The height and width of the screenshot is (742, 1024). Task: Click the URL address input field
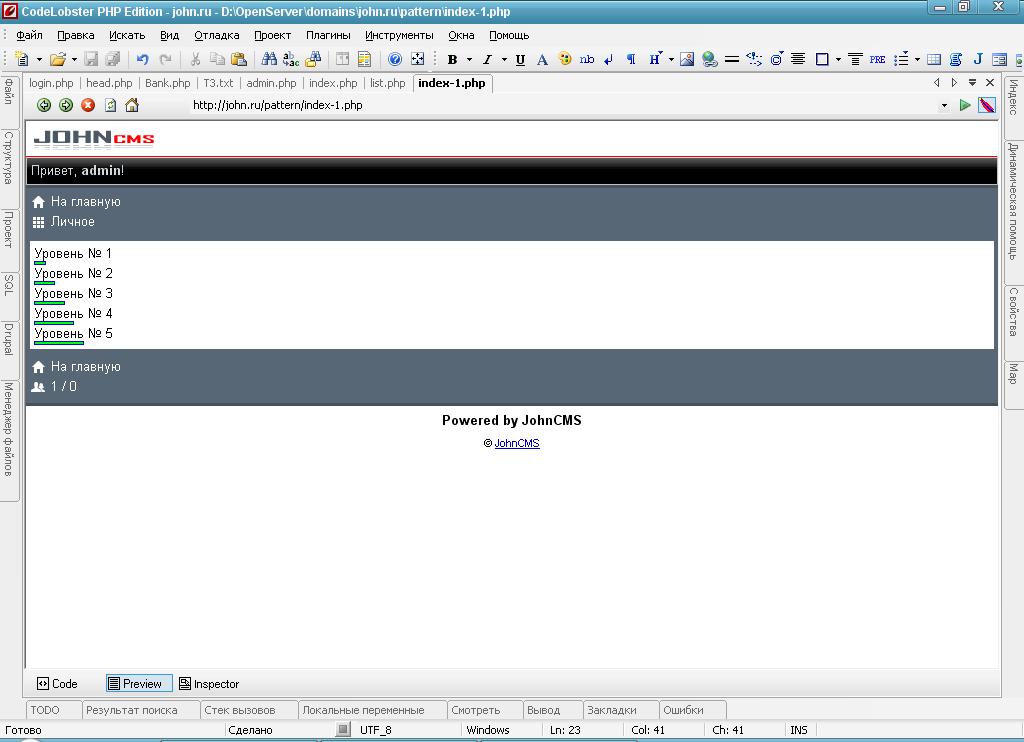coord(560,105)
